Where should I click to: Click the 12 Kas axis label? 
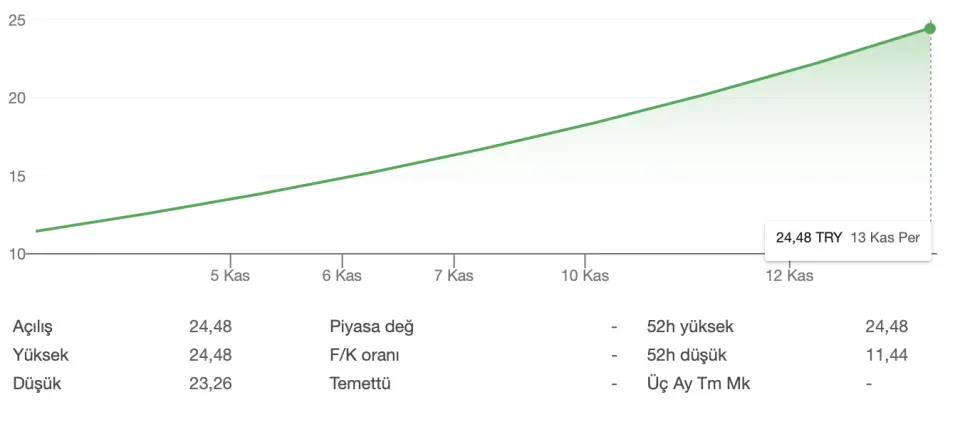pyautogui.click(x=790, y=276)
